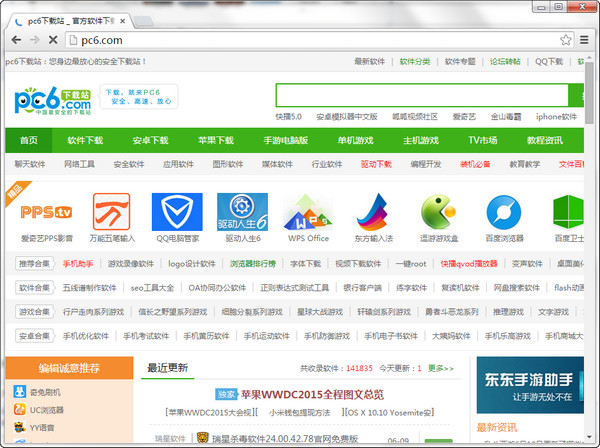Open the 东方输入法 icon
The width and height of the screenshot is (600, 448).
pos(373,212)
